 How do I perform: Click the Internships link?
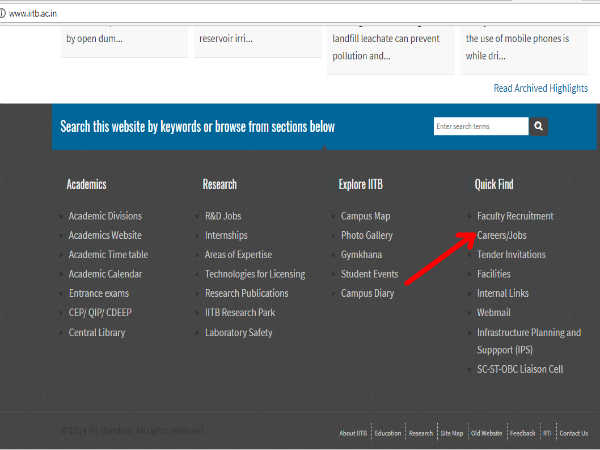click(226, 235)
